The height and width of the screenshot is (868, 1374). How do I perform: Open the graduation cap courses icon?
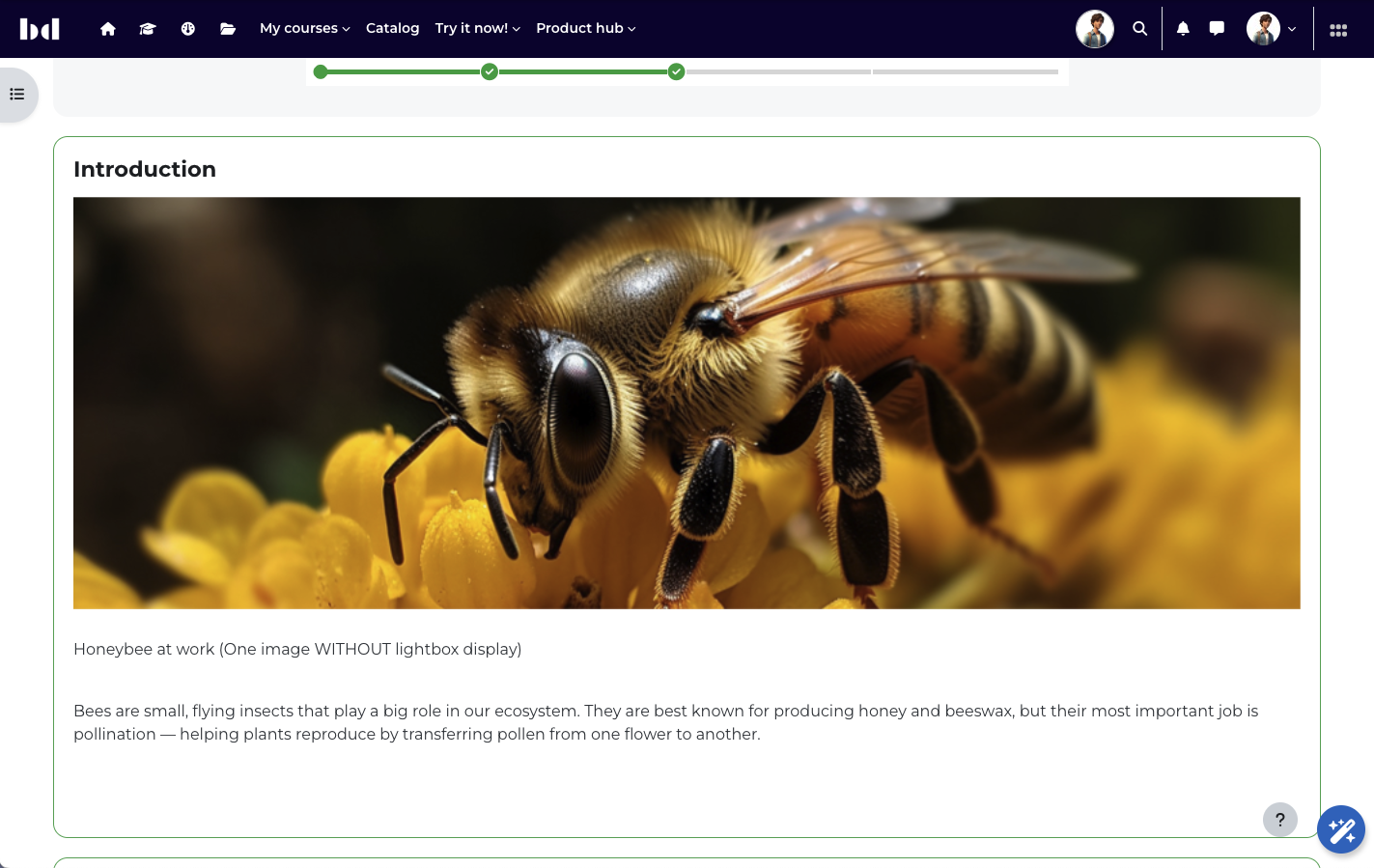coord(148,29)
